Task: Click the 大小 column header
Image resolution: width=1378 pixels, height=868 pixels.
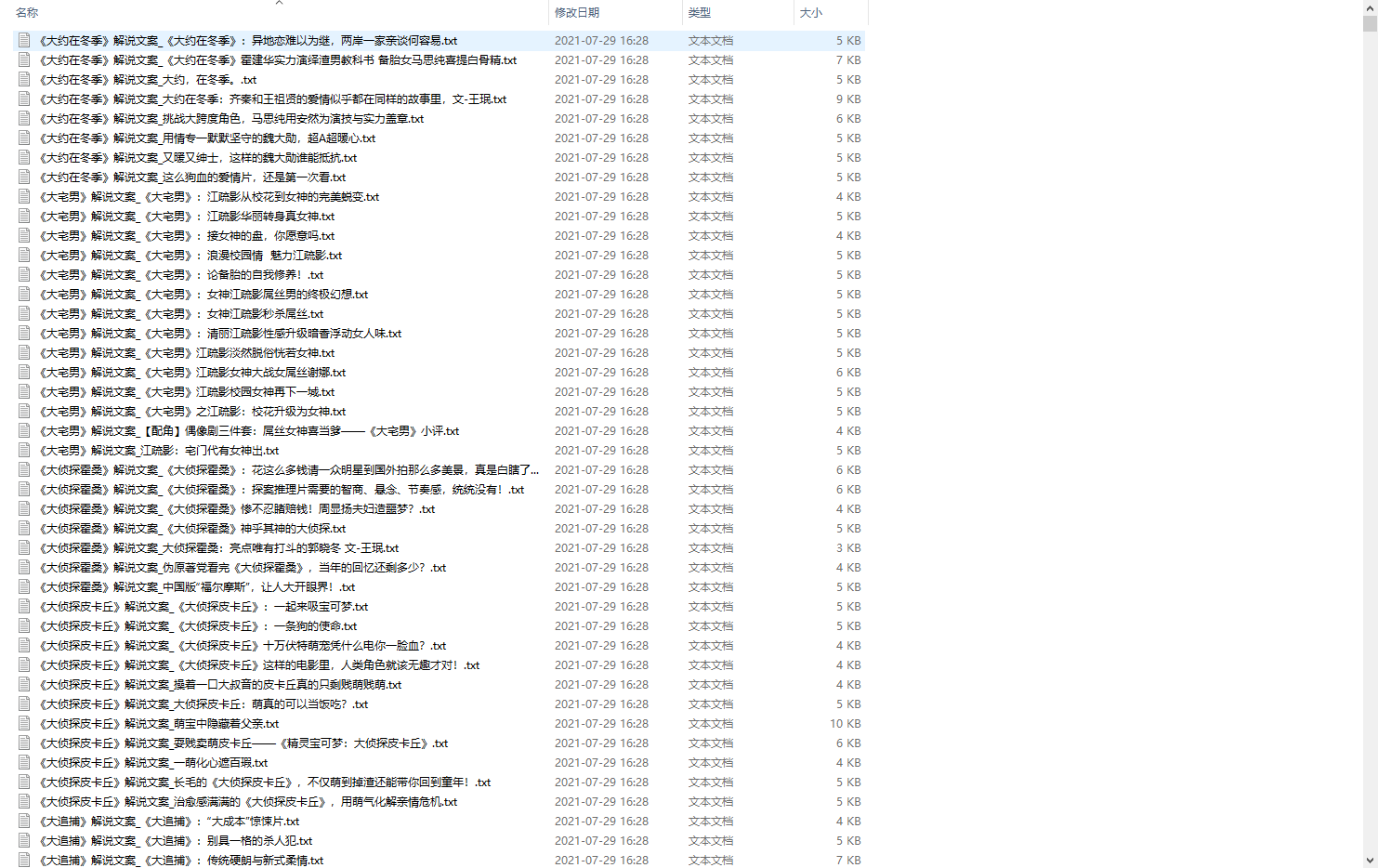Action: click(811, 13)
